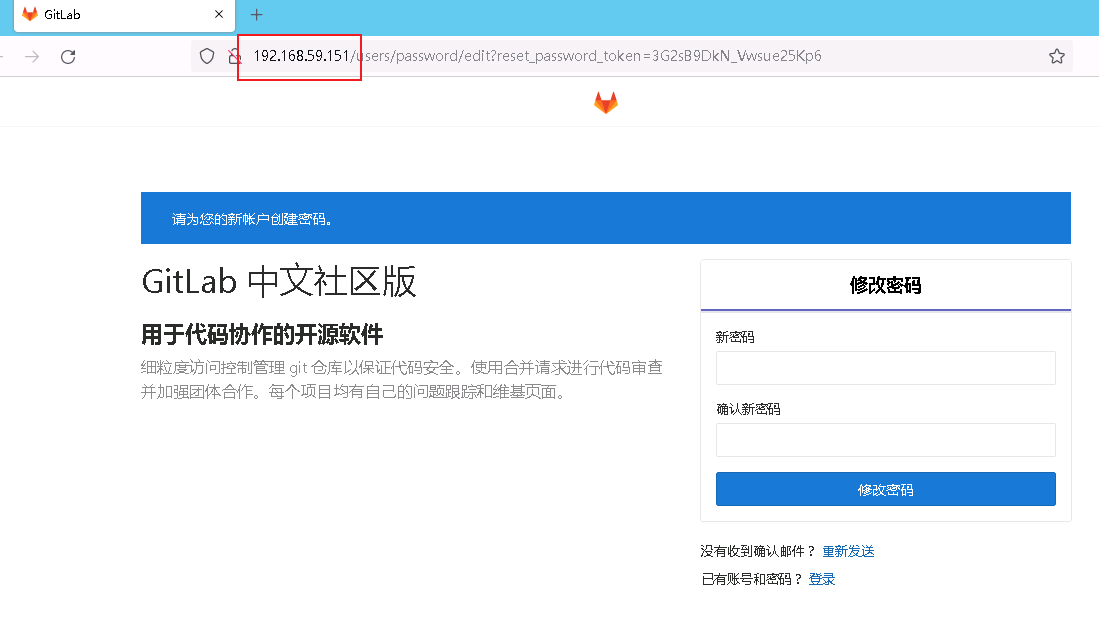Close the GitLab browser tab
1099x641 pixels.
(218, 15)
